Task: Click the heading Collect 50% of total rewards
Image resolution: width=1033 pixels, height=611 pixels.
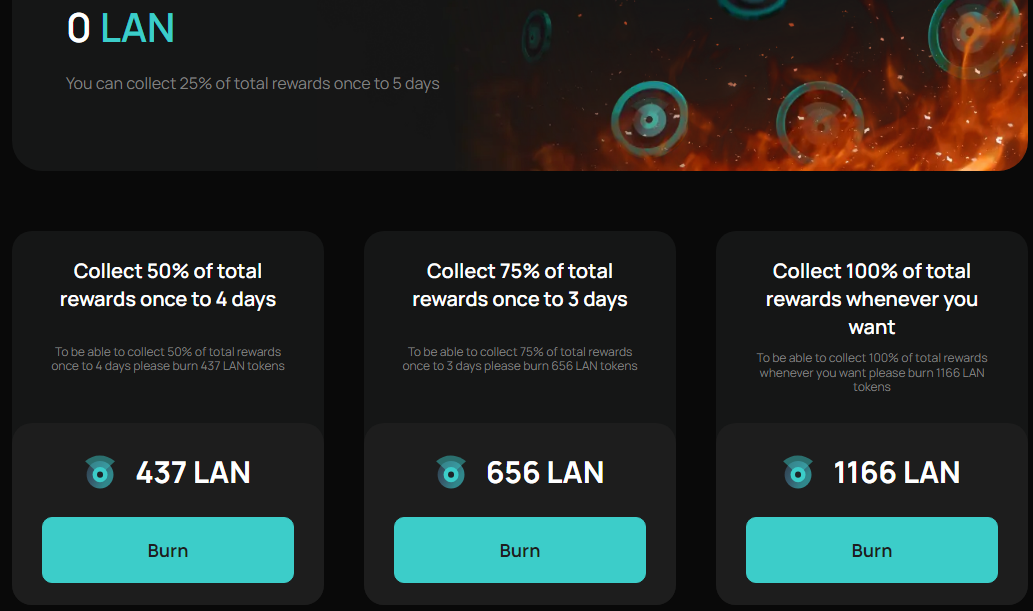Action: click(167, 285)
